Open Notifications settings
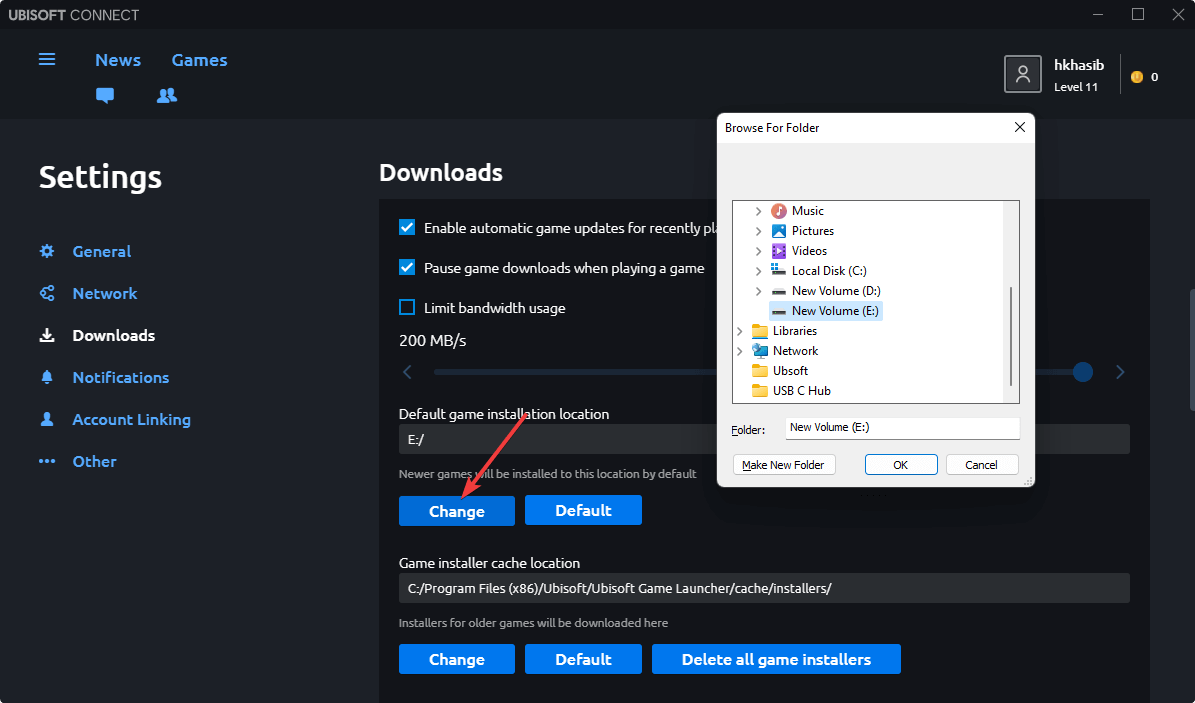Screen dimensions: 1195x703 click(x=120, y=377)
